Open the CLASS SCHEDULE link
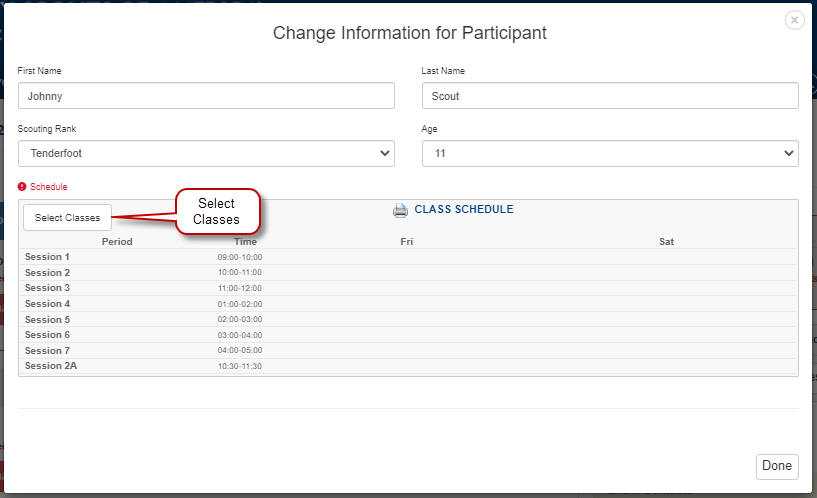The height and width of the screenshot is (498, 817). pyautogui.click(x=463, y=210)
